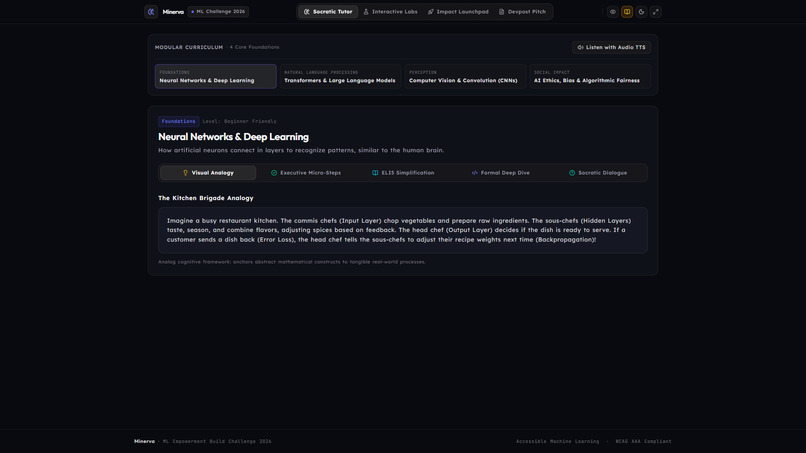Screen dimensions: 806x453
Task: Click the Minerva name in the footer
Action: (x=144, y=441)
